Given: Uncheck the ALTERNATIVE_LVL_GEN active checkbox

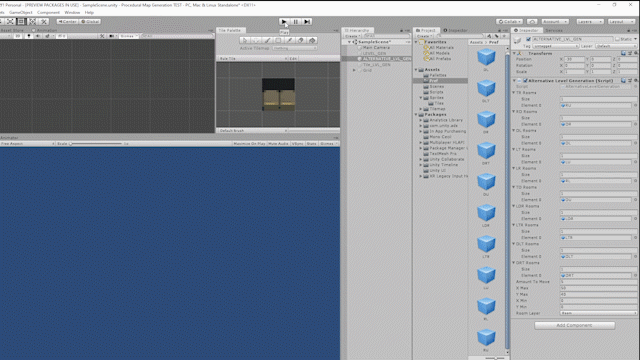Looking at the screenshot, I should [528, 39].
